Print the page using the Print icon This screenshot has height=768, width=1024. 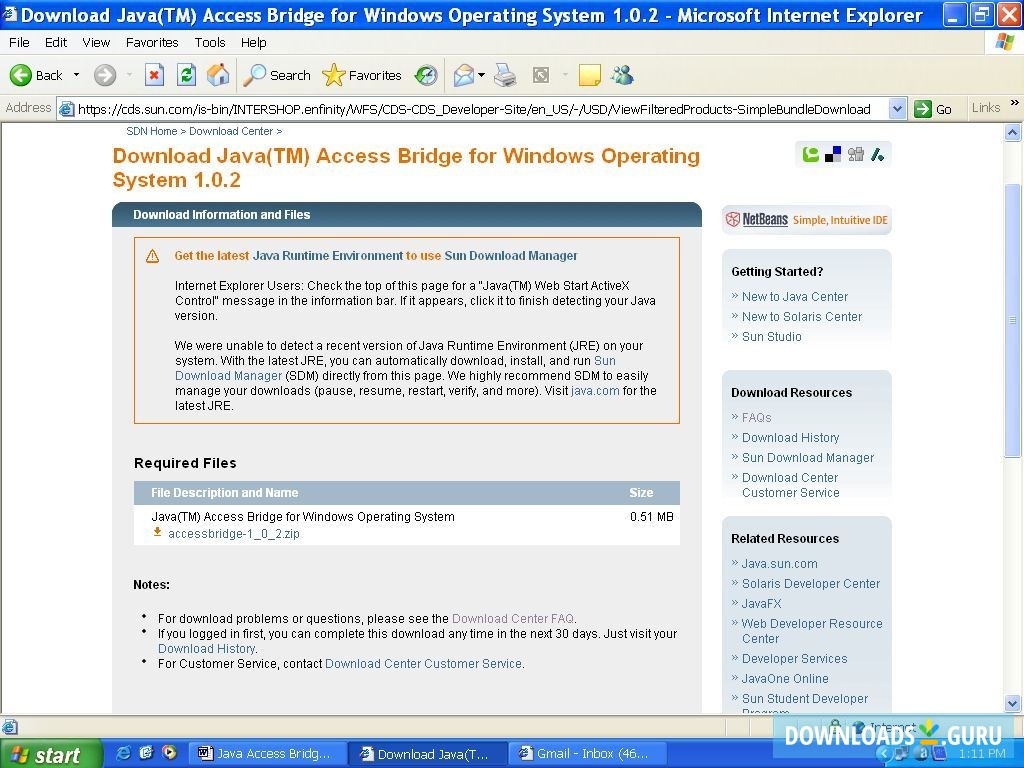pyautogui.click(x=505, y=75)
